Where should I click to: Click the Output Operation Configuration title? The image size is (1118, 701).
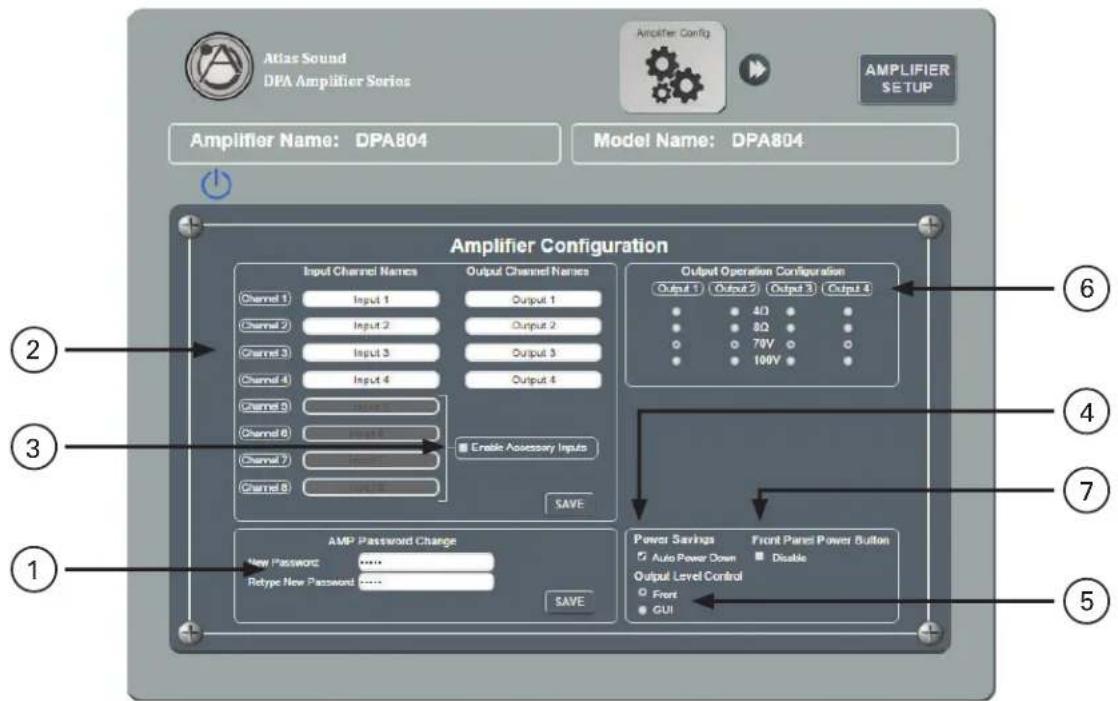pos(762,271)
